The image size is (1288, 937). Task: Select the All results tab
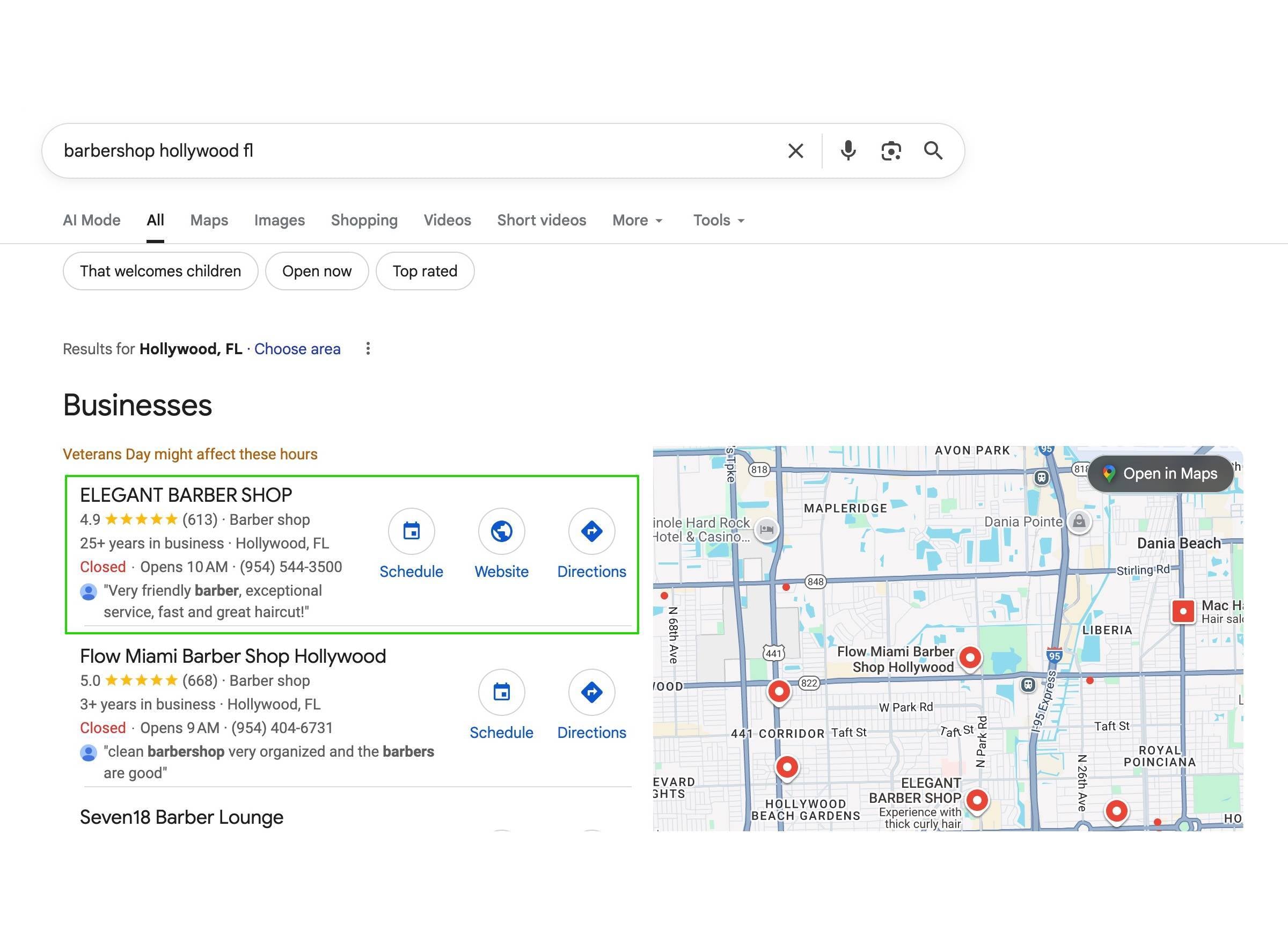(x=155, y=221)
